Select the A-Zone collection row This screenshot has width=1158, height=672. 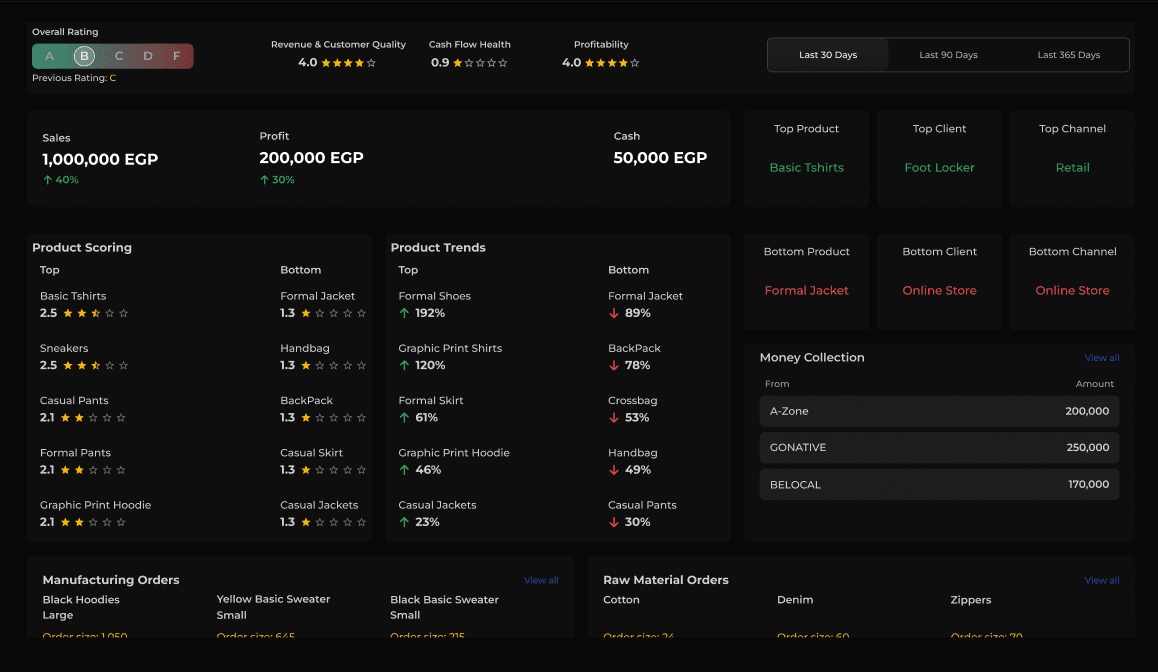click(939, 411)
